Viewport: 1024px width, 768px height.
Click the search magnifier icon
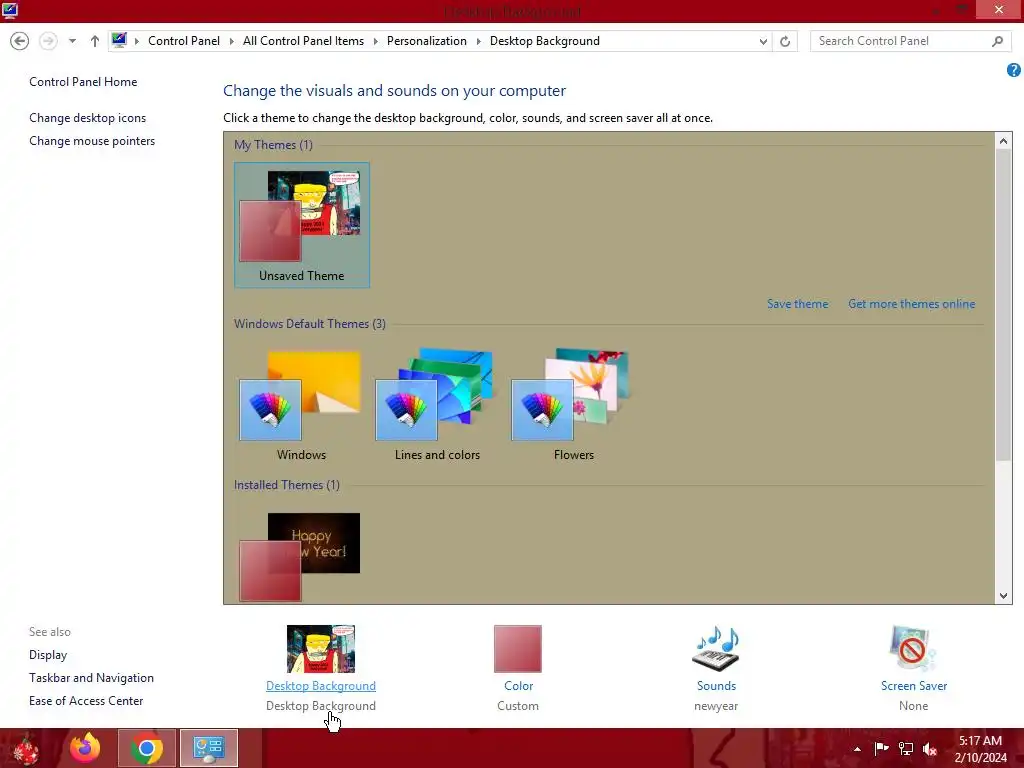[997, 41]
